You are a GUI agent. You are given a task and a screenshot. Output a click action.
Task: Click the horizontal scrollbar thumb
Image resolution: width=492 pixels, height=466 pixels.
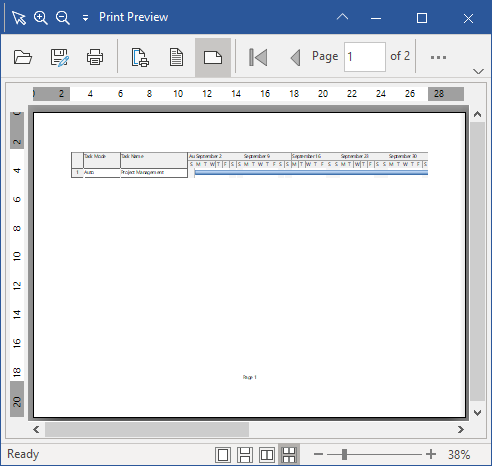tap(147, 429)
